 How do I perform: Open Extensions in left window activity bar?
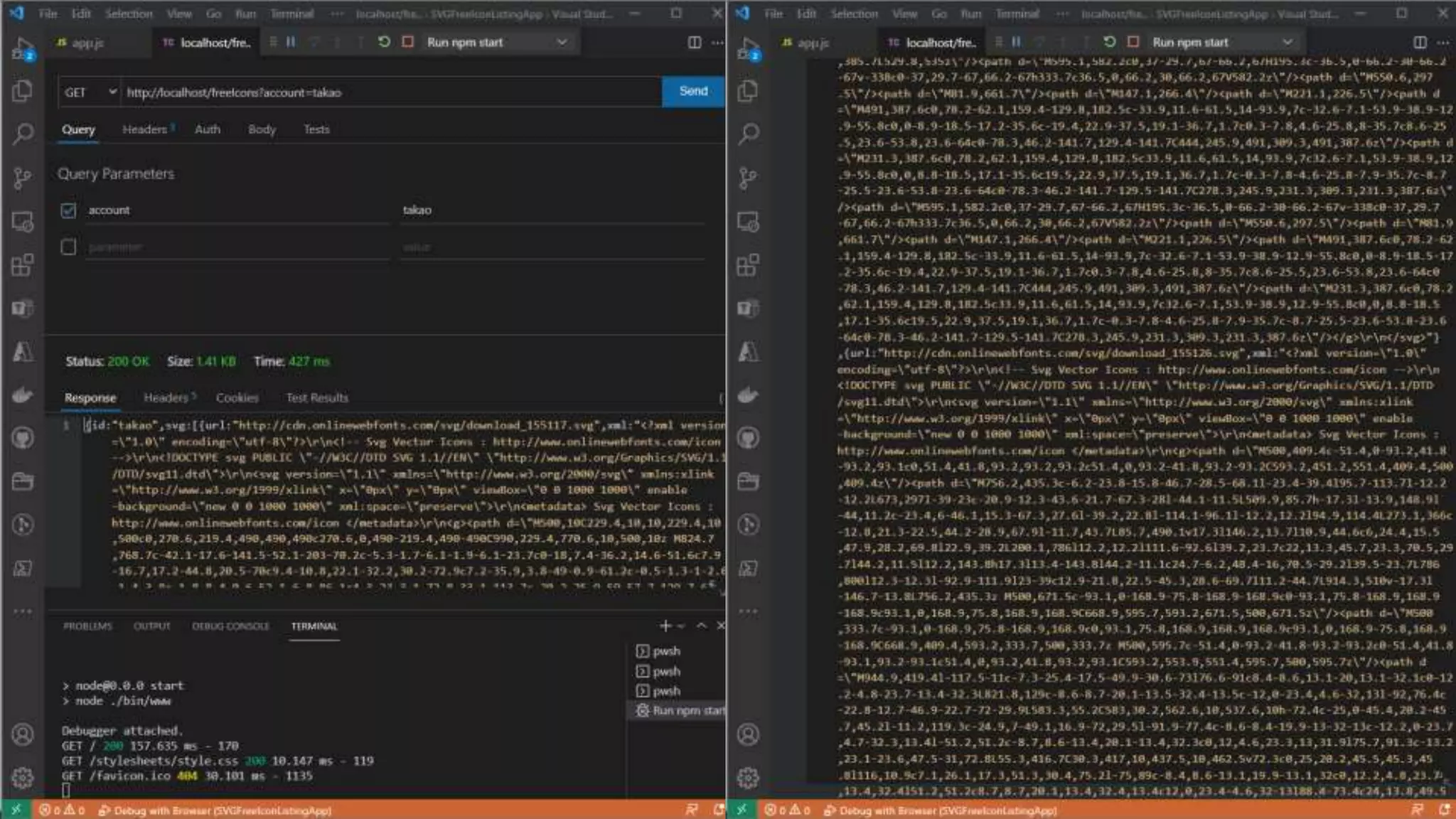click(x=23, y=265)
